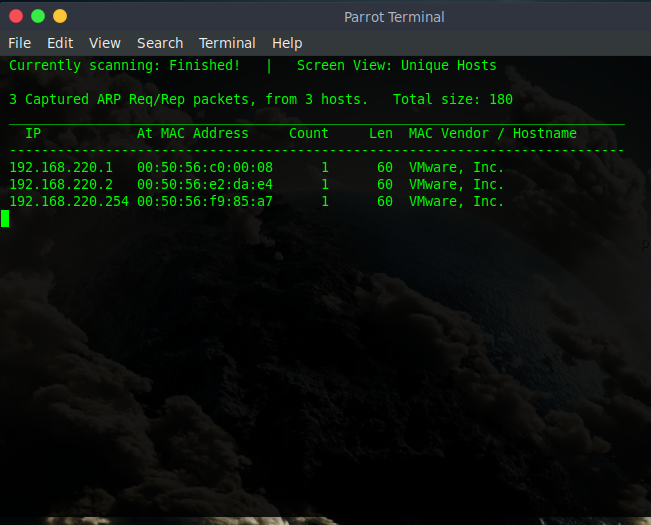Click the Len column header

pyautogui.click(x=381, y=133)
